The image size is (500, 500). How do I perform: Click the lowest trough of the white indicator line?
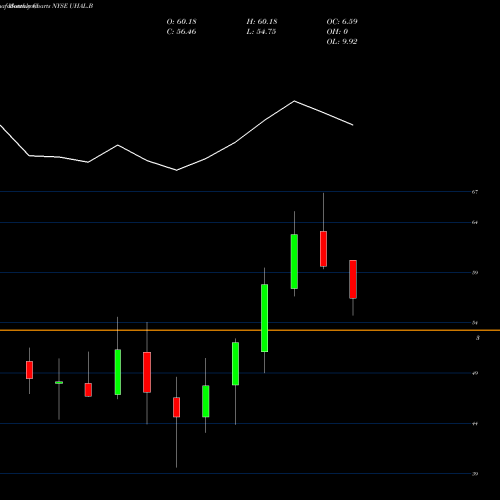tap(176, 170)
